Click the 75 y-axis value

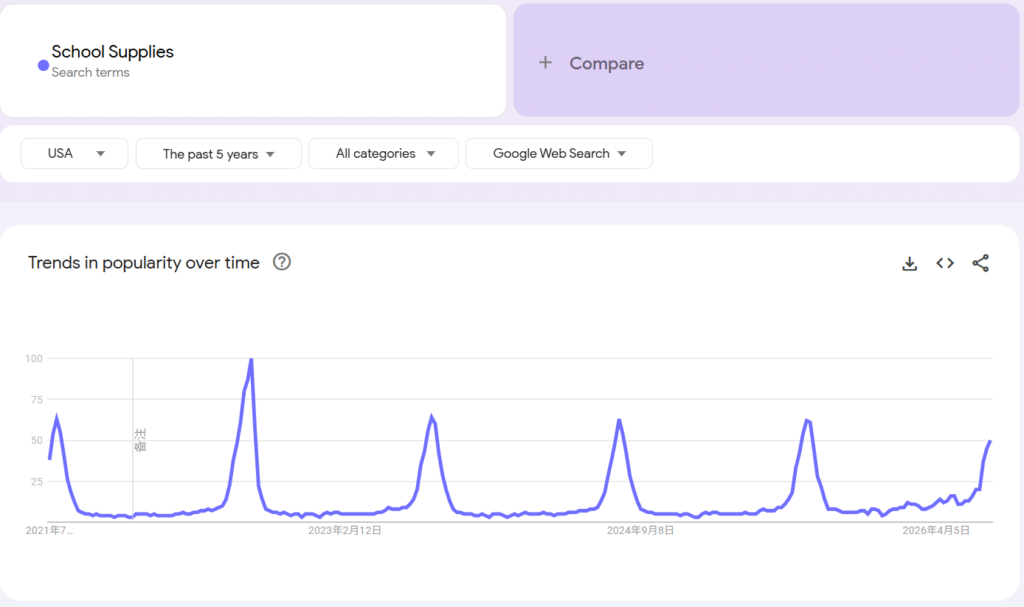37,399
